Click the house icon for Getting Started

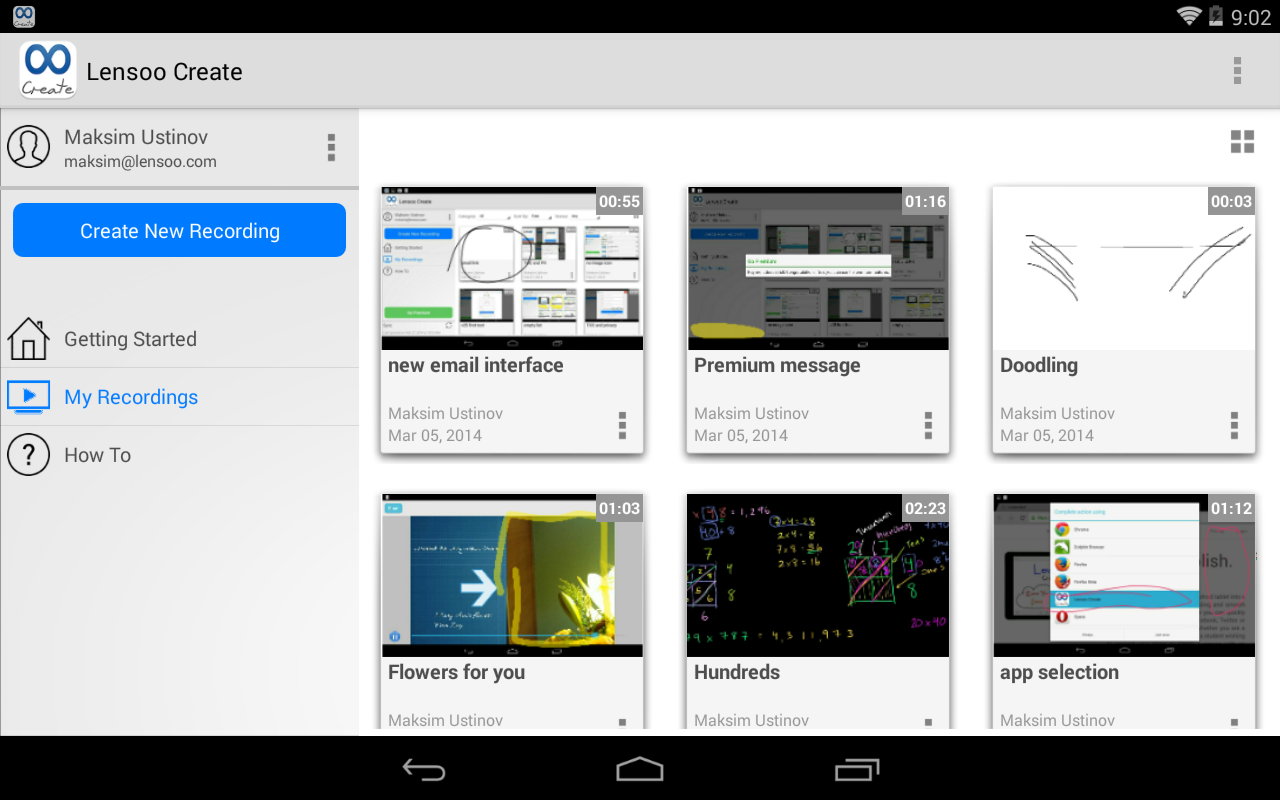click(x=28, y=339)
